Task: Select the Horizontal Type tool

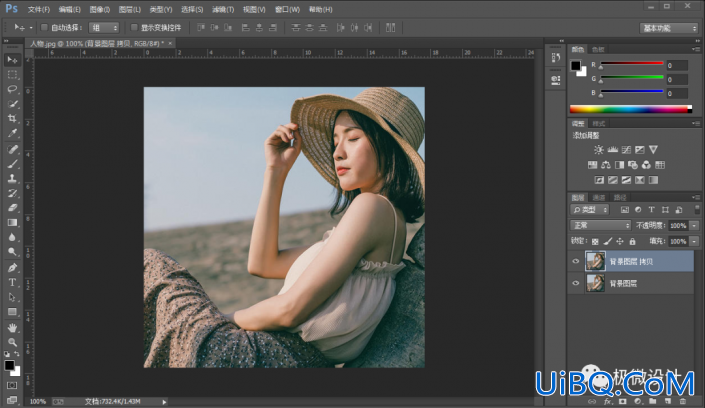Action: pos(12,282)
